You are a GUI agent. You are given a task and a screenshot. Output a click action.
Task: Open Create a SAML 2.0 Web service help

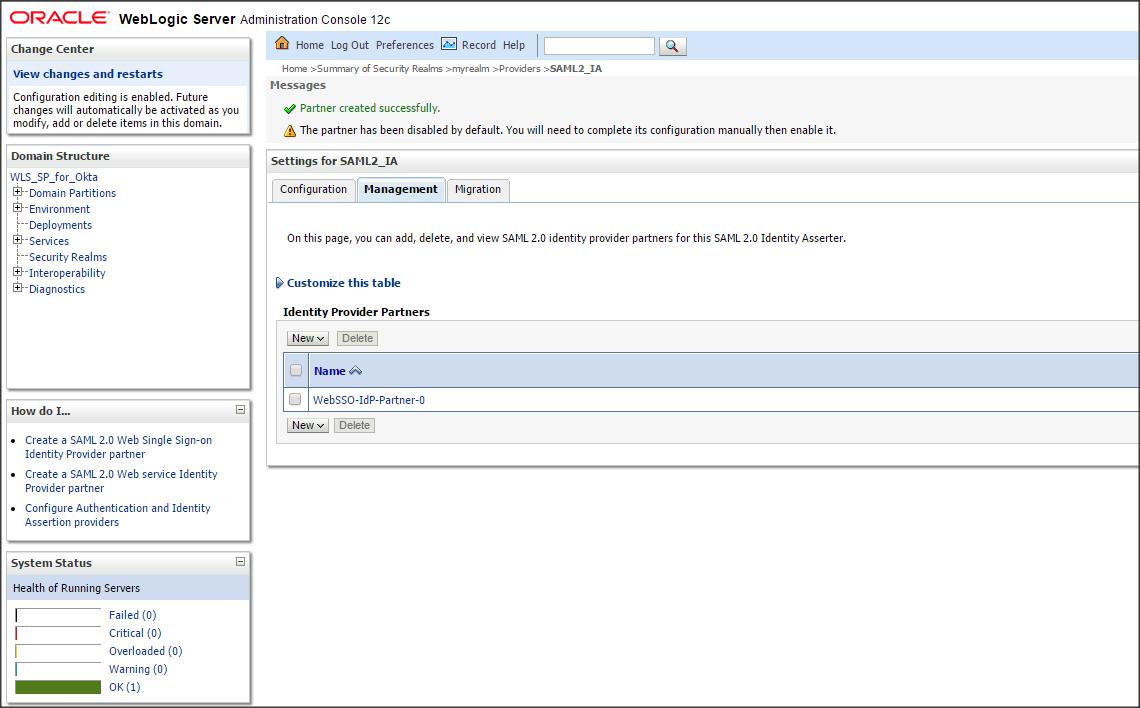pyautogui.click(x=121, y=481)
